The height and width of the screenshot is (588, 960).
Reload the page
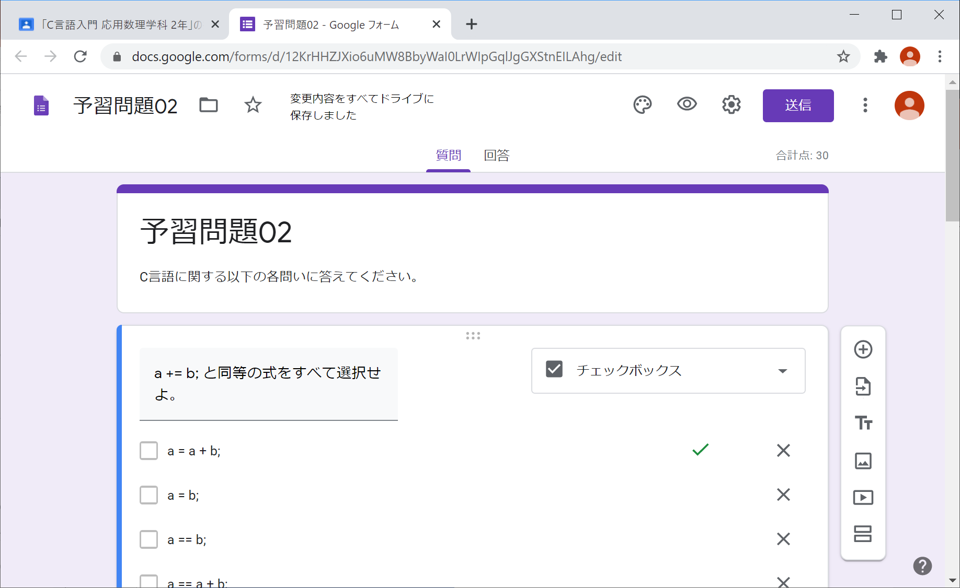pos(80,56)
